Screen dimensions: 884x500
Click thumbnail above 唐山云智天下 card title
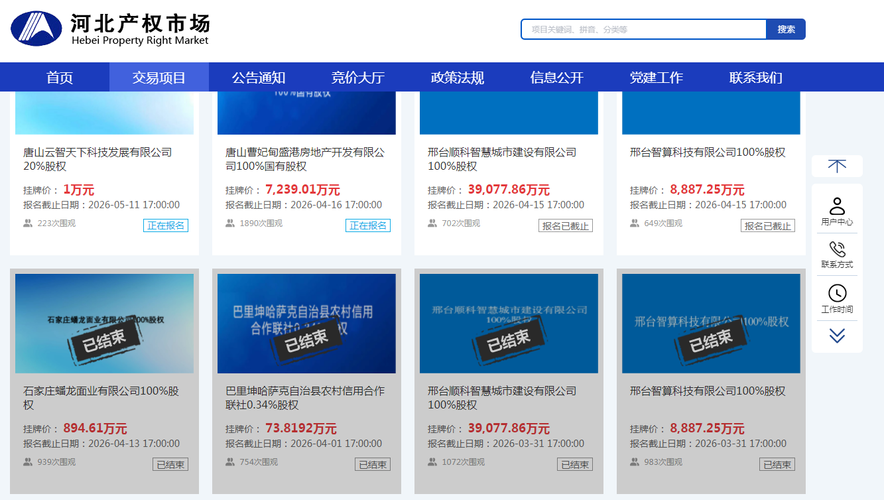tap(104, 113)
